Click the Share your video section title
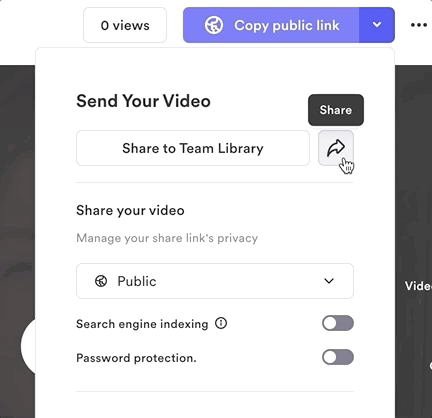432x418 pixels. coord(130,211)
